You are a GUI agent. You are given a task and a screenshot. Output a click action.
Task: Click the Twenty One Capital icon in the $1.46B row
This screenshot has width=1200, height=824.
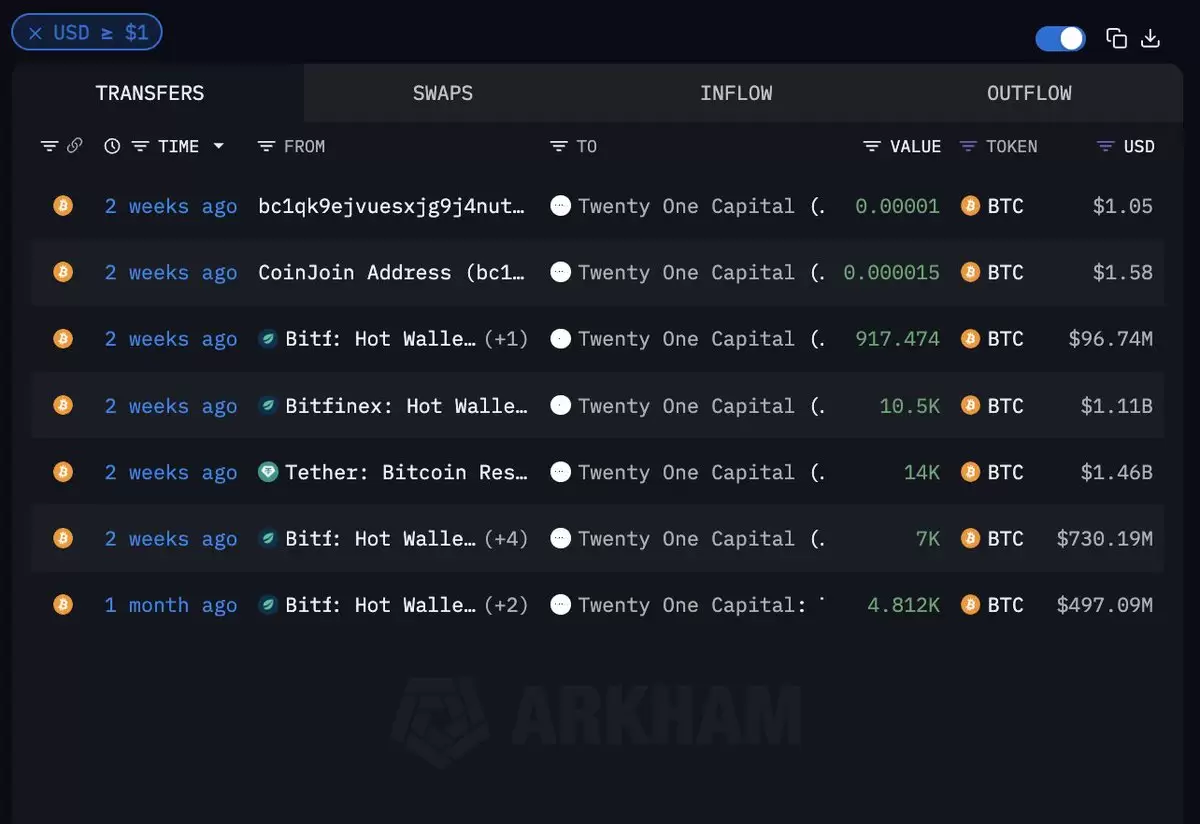pyautogui.click(x=561, y=472)
